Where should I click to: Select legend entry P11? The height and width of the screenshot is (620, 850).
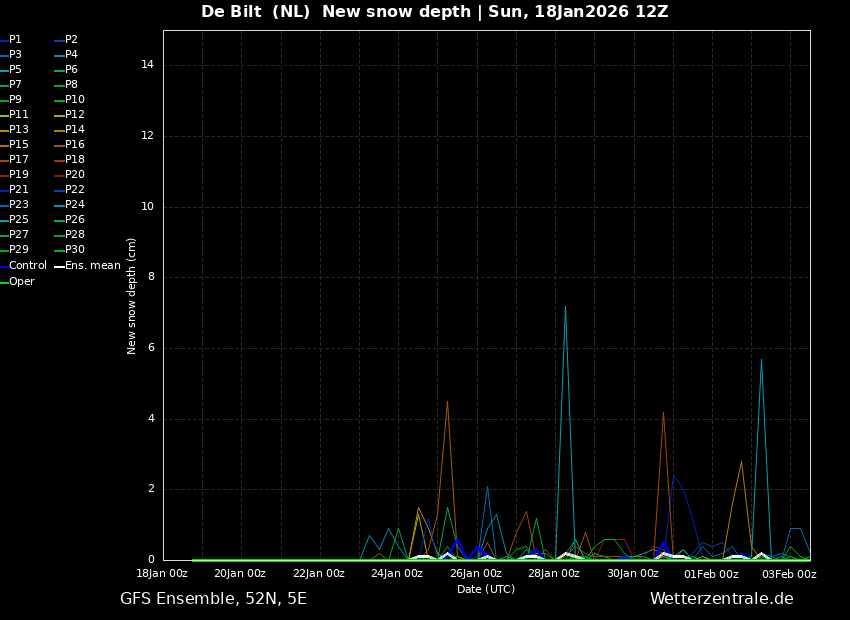click(14, 115)
